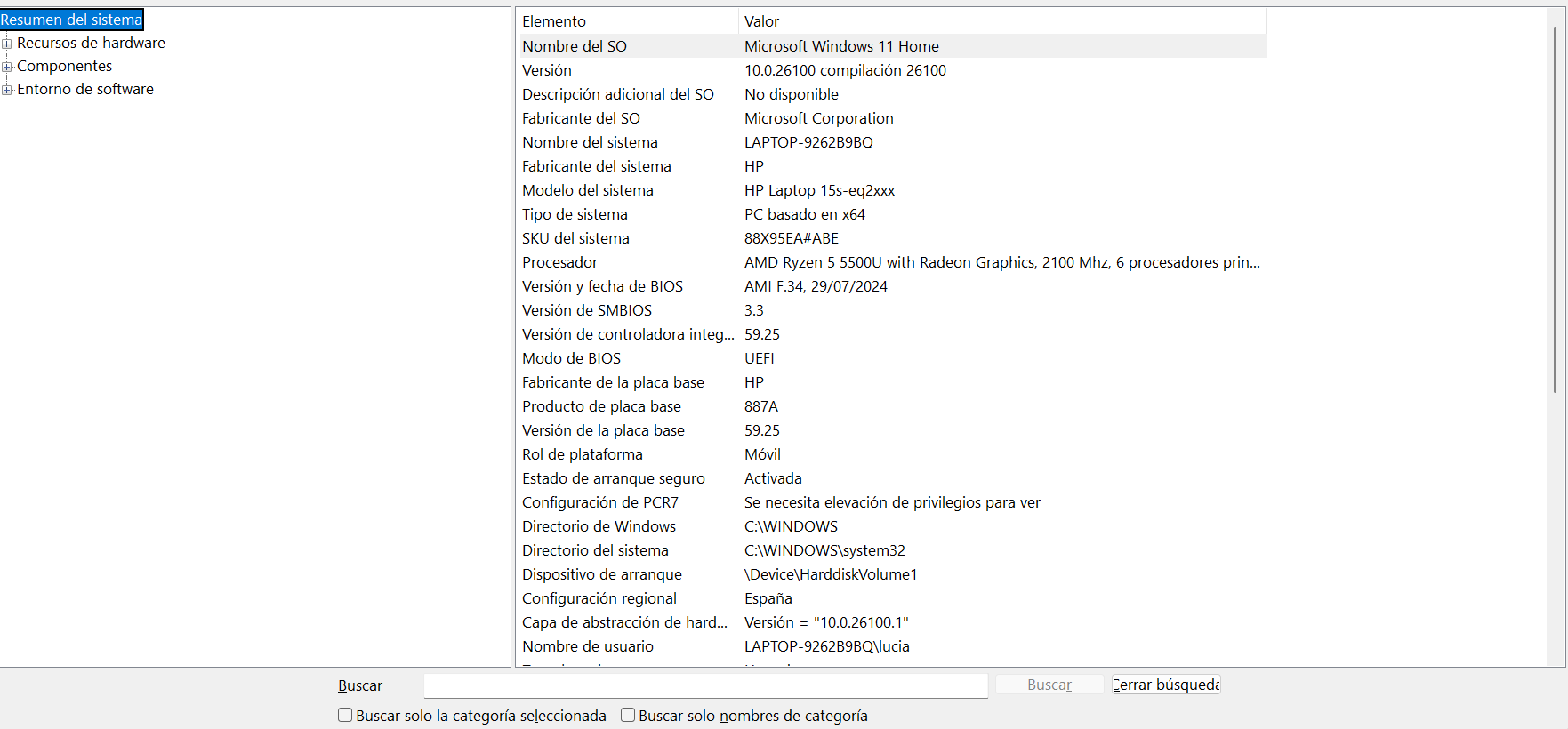Tick Buscar solo nombres de categoría
The width and height of the screenshot is (1568, 729).
click(x=628, y=715)
